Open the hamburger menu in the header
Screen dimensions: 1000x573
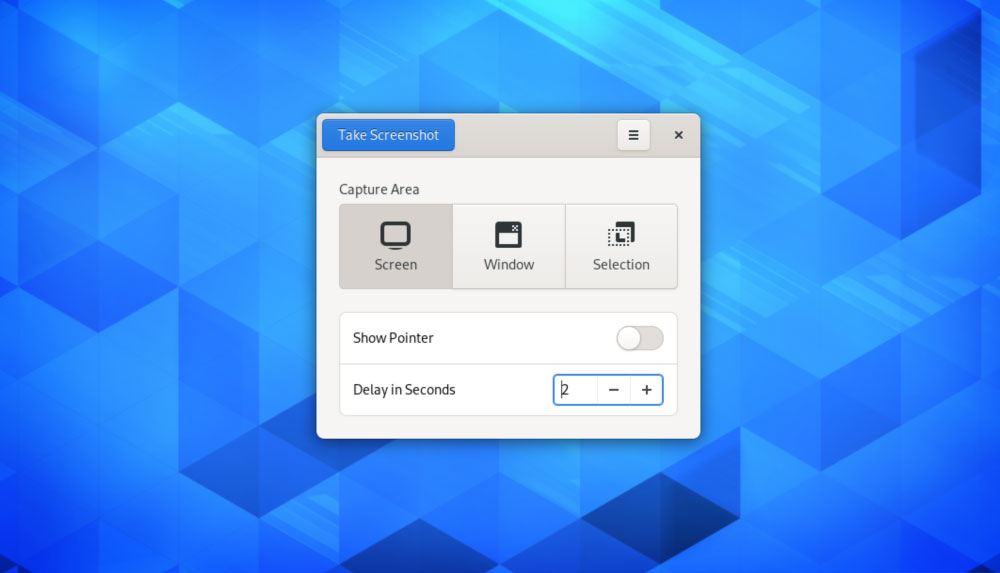click(633, 135)
